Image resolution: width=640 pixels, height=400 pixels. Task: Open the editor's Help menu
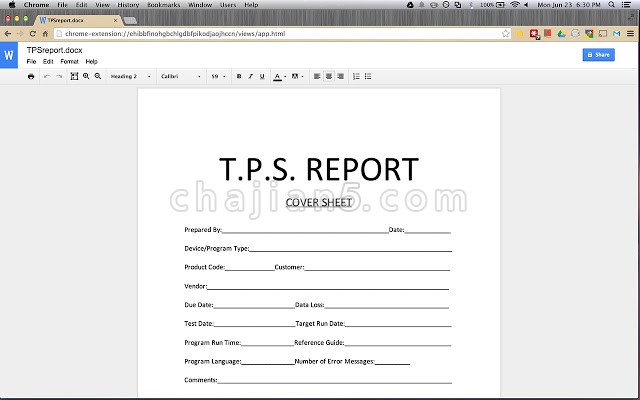[x=91, y=62]
